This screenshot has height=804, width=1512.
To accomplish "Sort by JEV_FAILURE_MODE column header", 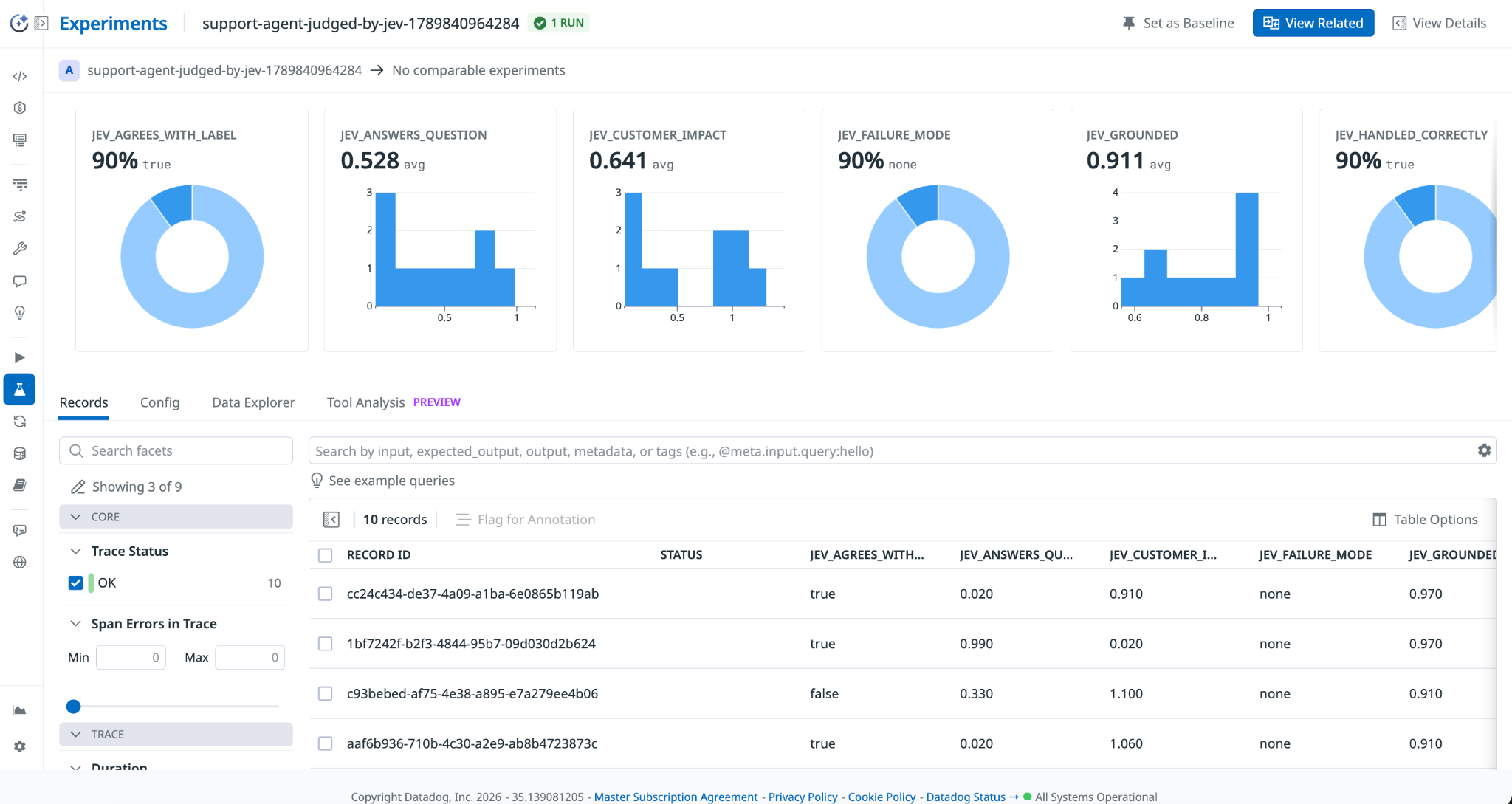I will 1316,554.
